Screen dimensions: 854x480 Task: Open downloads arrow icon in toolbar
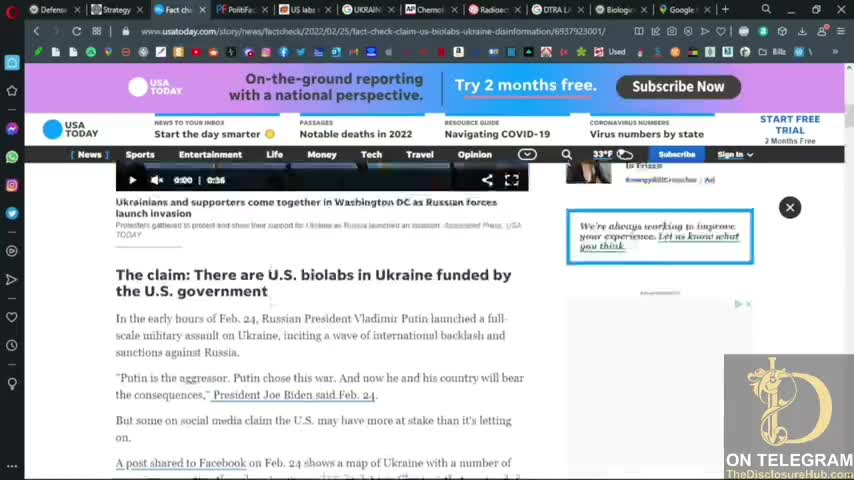tap(802, 32)
